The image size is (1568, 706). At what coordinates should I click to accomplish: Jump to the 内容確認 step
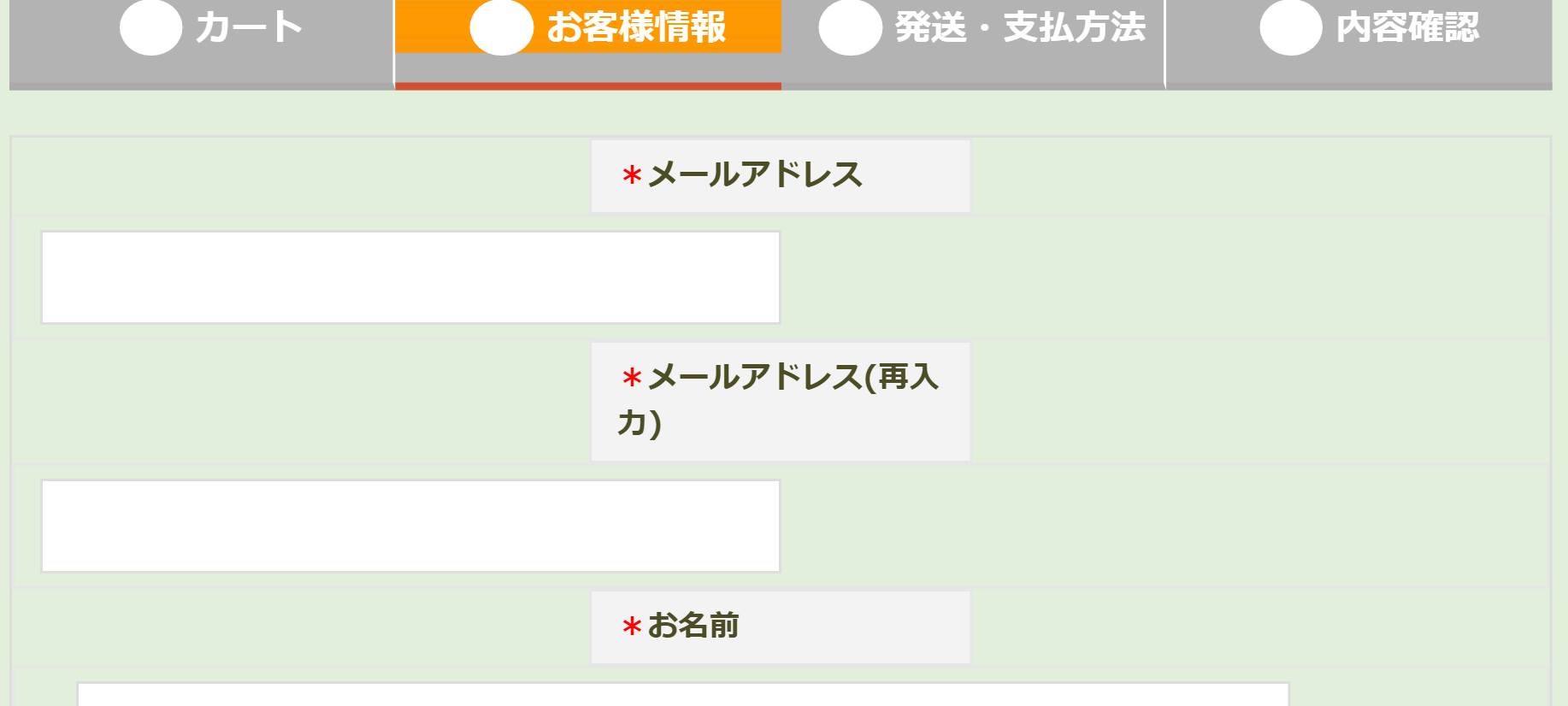1359,41
